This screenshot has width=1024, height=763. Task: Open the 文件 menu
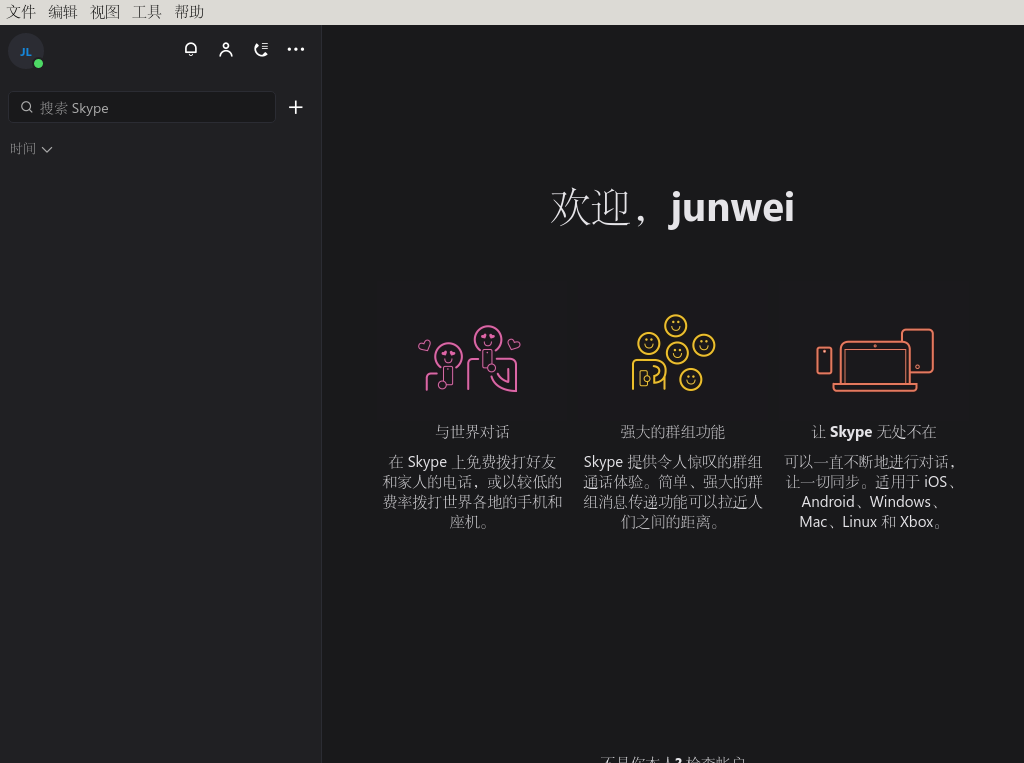coord(21,12)
